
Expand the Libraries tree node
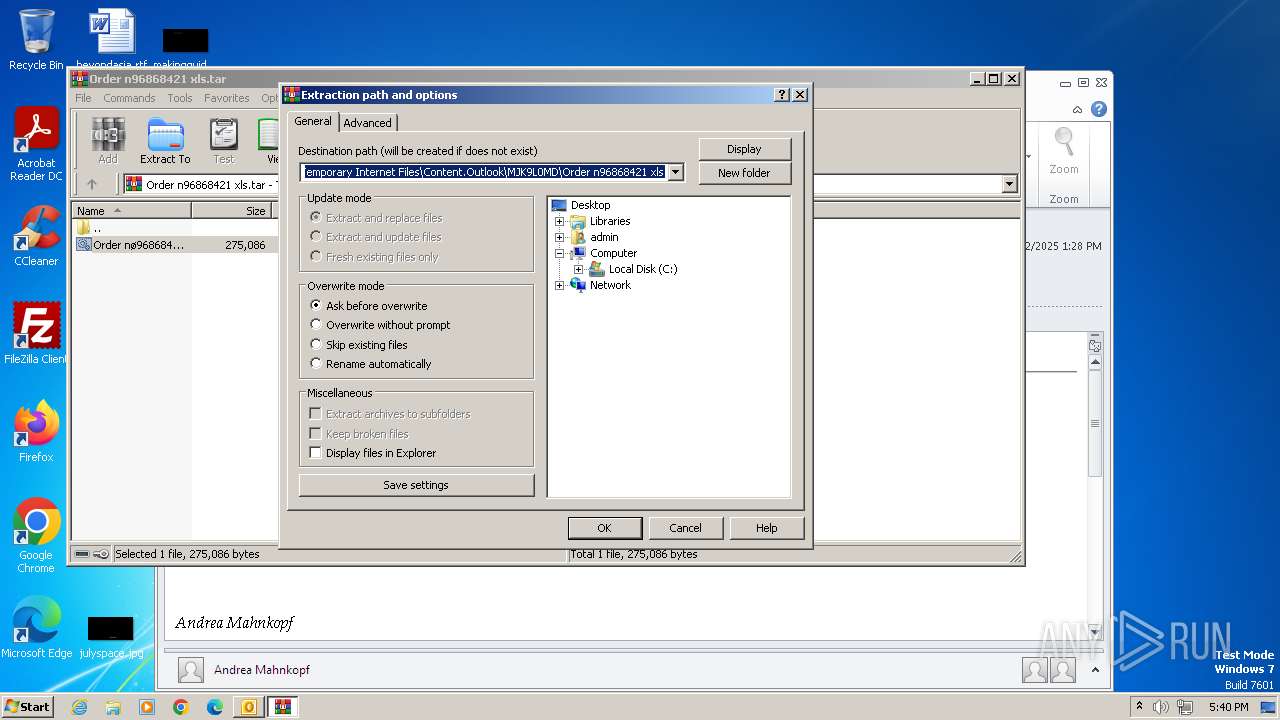(x=560, y=221)
